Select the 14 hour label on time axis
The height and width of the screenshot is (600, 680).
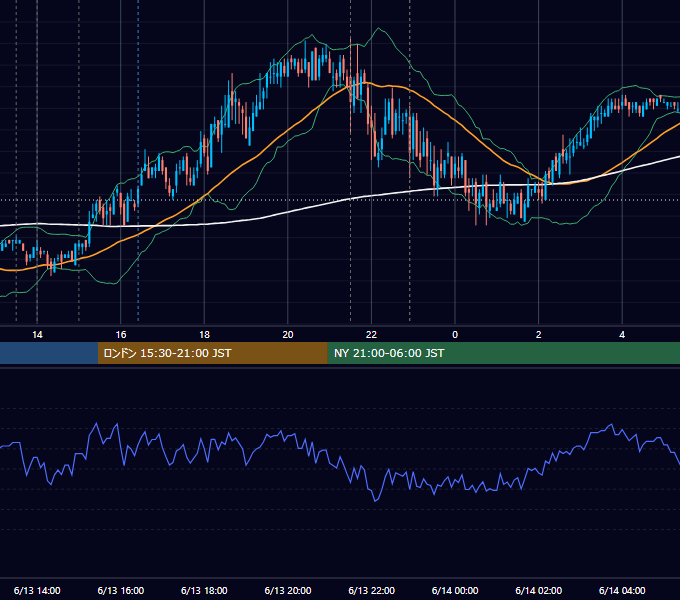coord(37,335)
